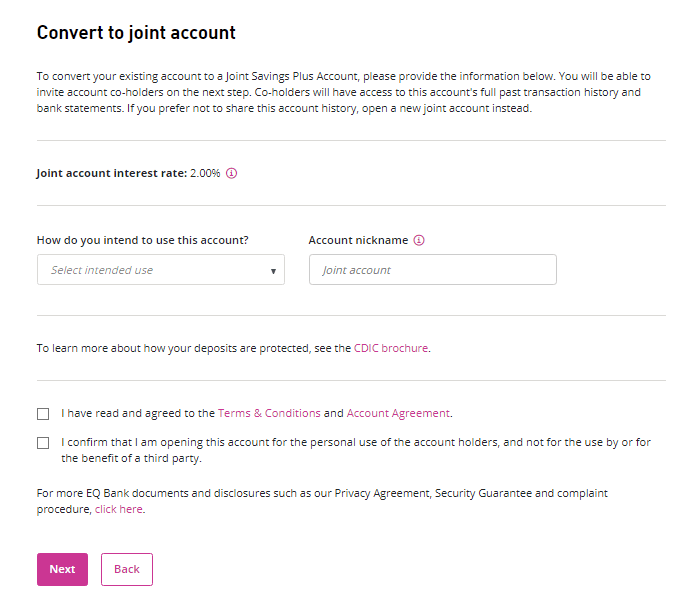Go back using the Back button
This screenshot has height=610, width=699.
127,569
